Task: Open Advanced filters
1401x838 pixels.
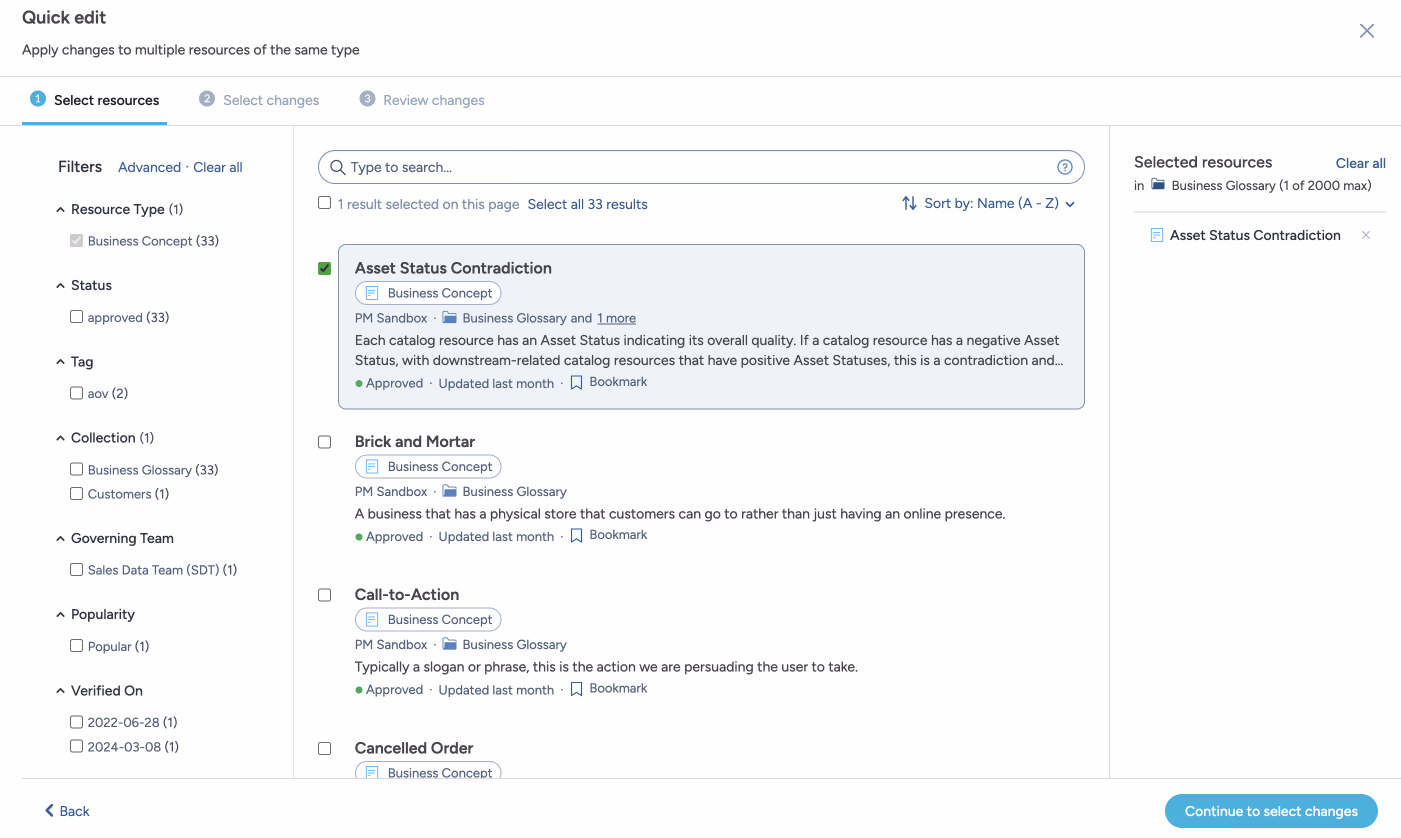Action: [149, 167]
